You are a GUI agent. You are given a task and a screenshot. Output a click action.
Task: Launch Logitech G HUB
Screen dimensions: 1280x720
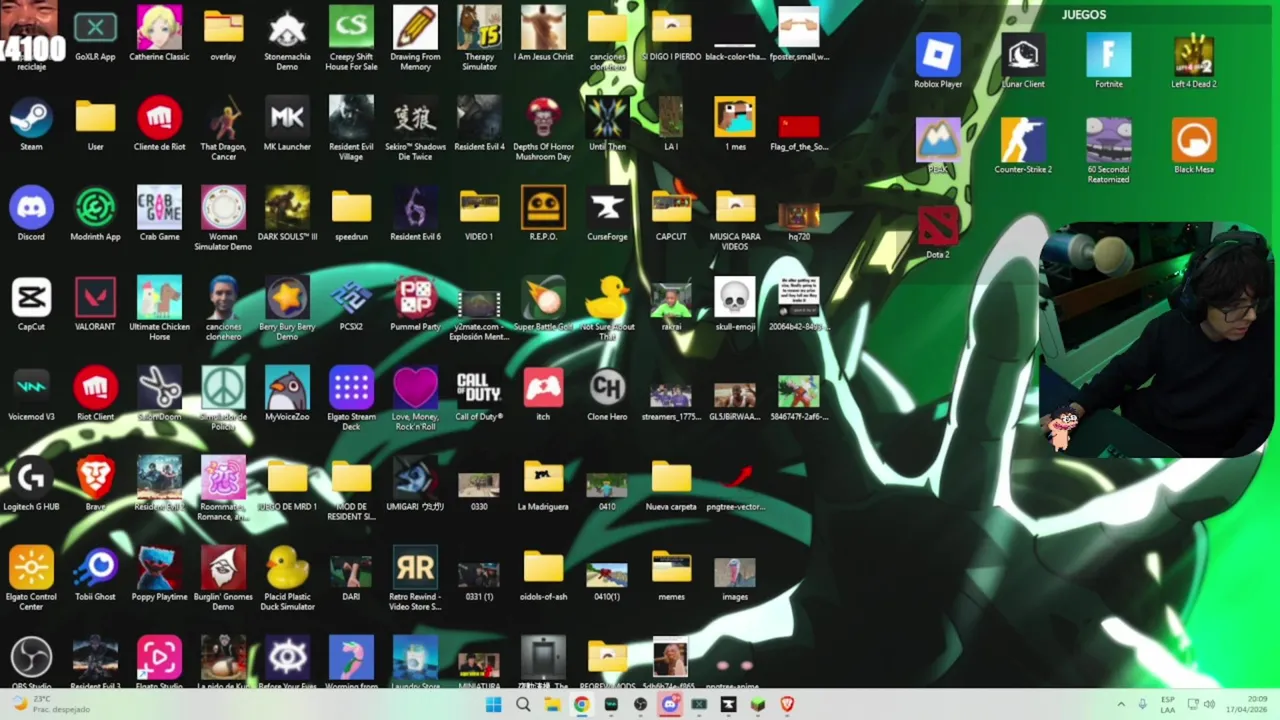point(31,485)
